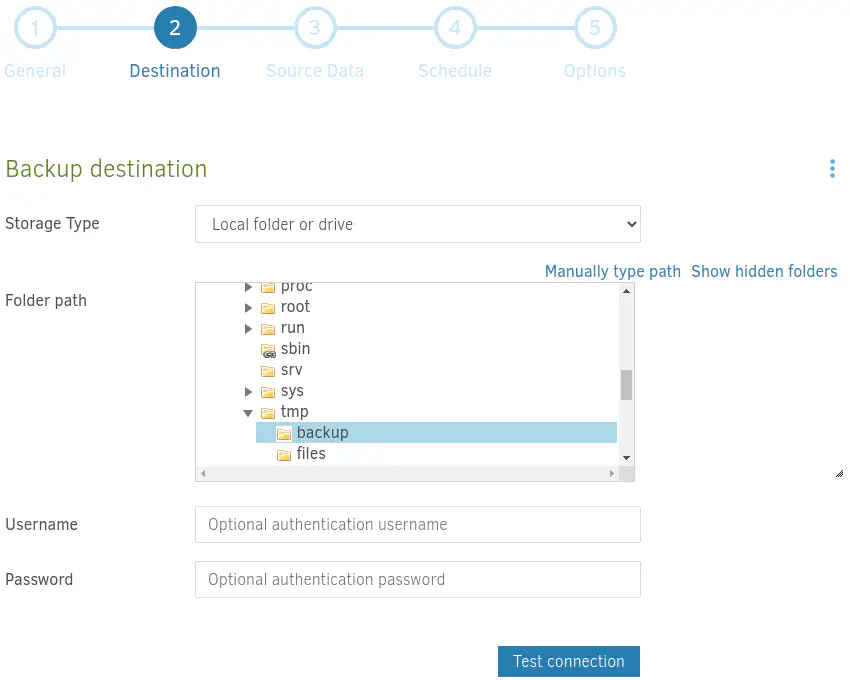This screenshot has width=850, height=680.
Task: Click the backup folder icon
Action: pyautogui.click(x=284, y=434)
